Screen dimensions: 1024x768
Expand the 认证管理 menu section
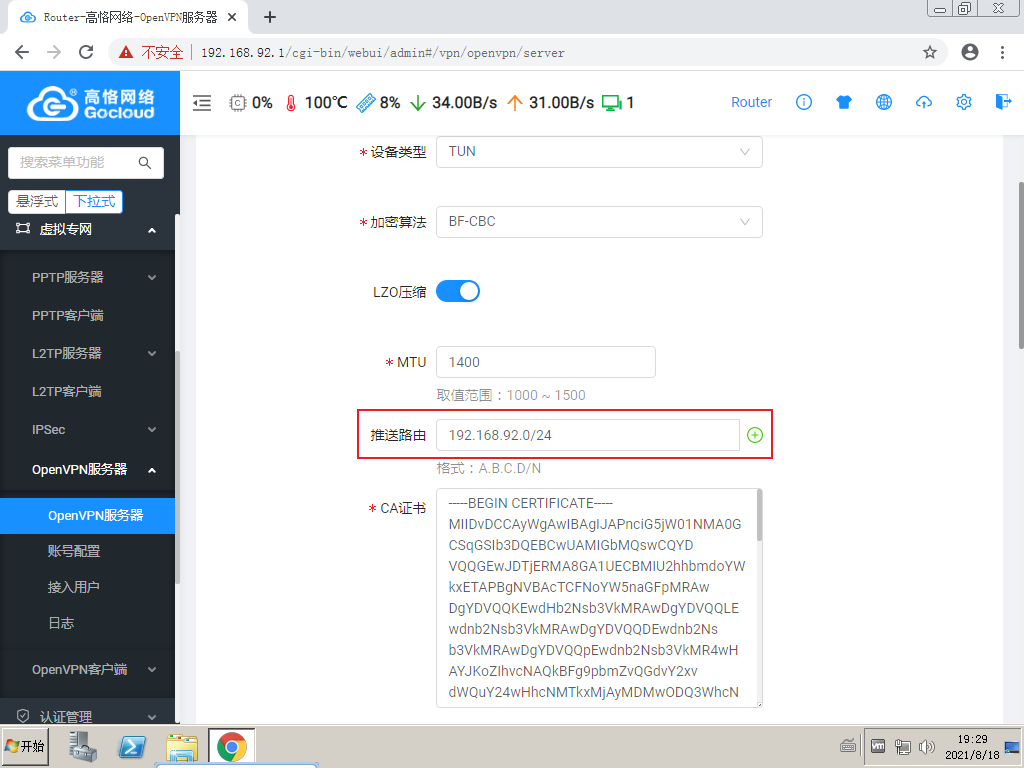pyautogui.click(x=88, y=716)
